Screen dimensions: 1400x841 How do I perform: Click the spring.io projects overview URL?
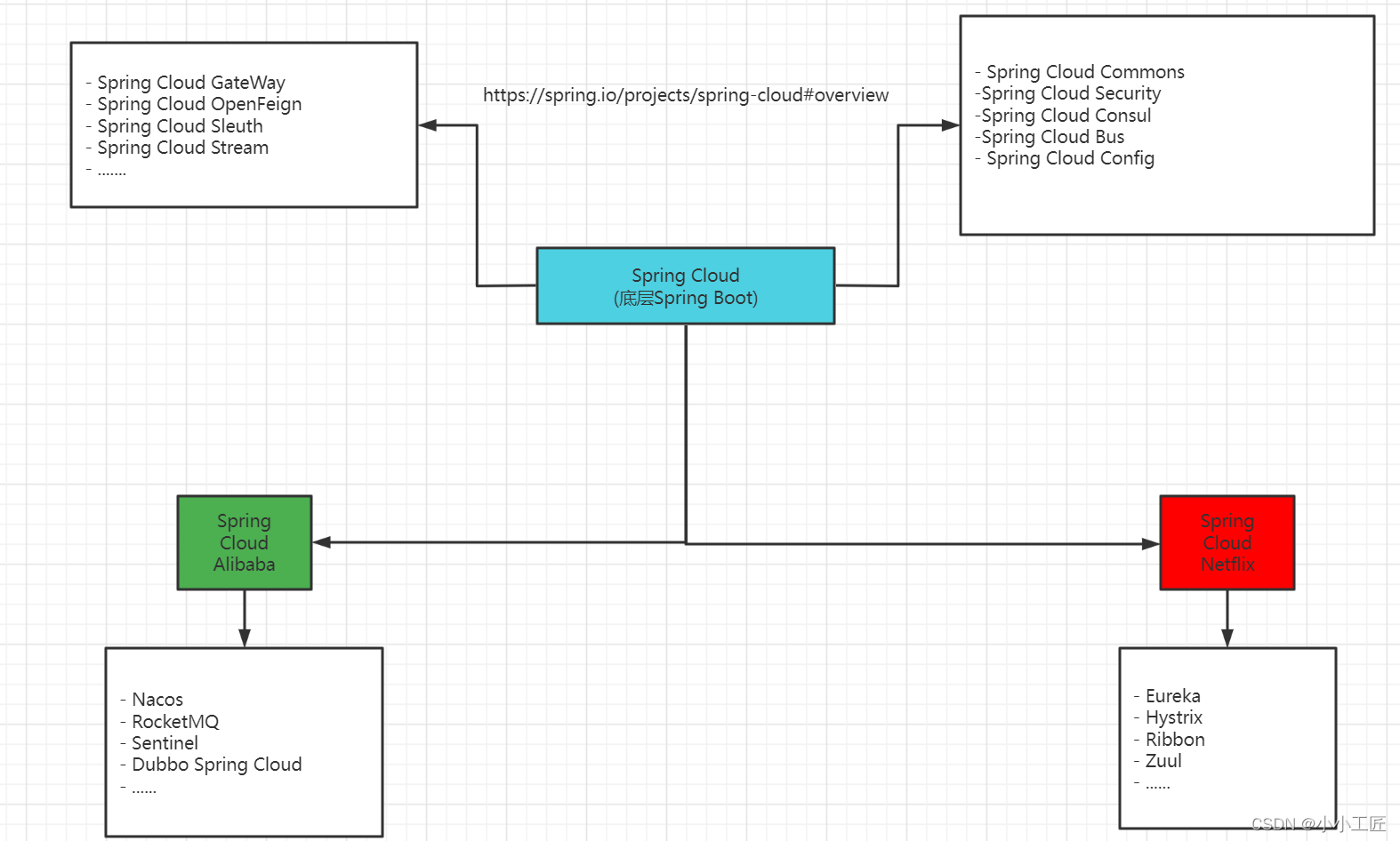(x=685, y=95)
